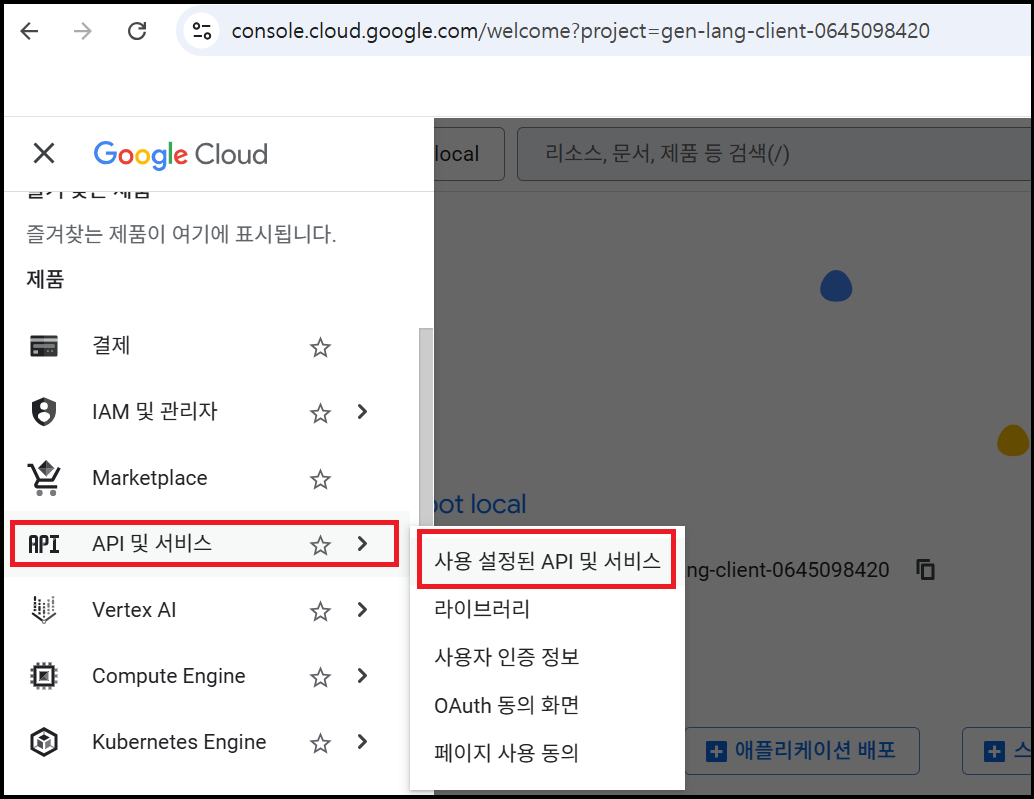Expand the Vertex AI submenu chevron
The image size is (1034, 799).
(x=362, y=610)
